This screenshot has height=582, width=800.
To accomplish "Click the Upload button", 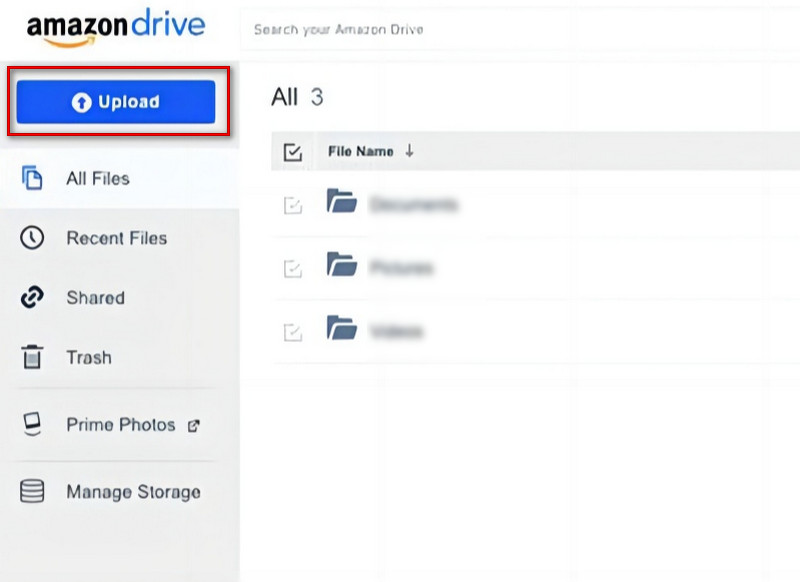I will coord(116,102).
